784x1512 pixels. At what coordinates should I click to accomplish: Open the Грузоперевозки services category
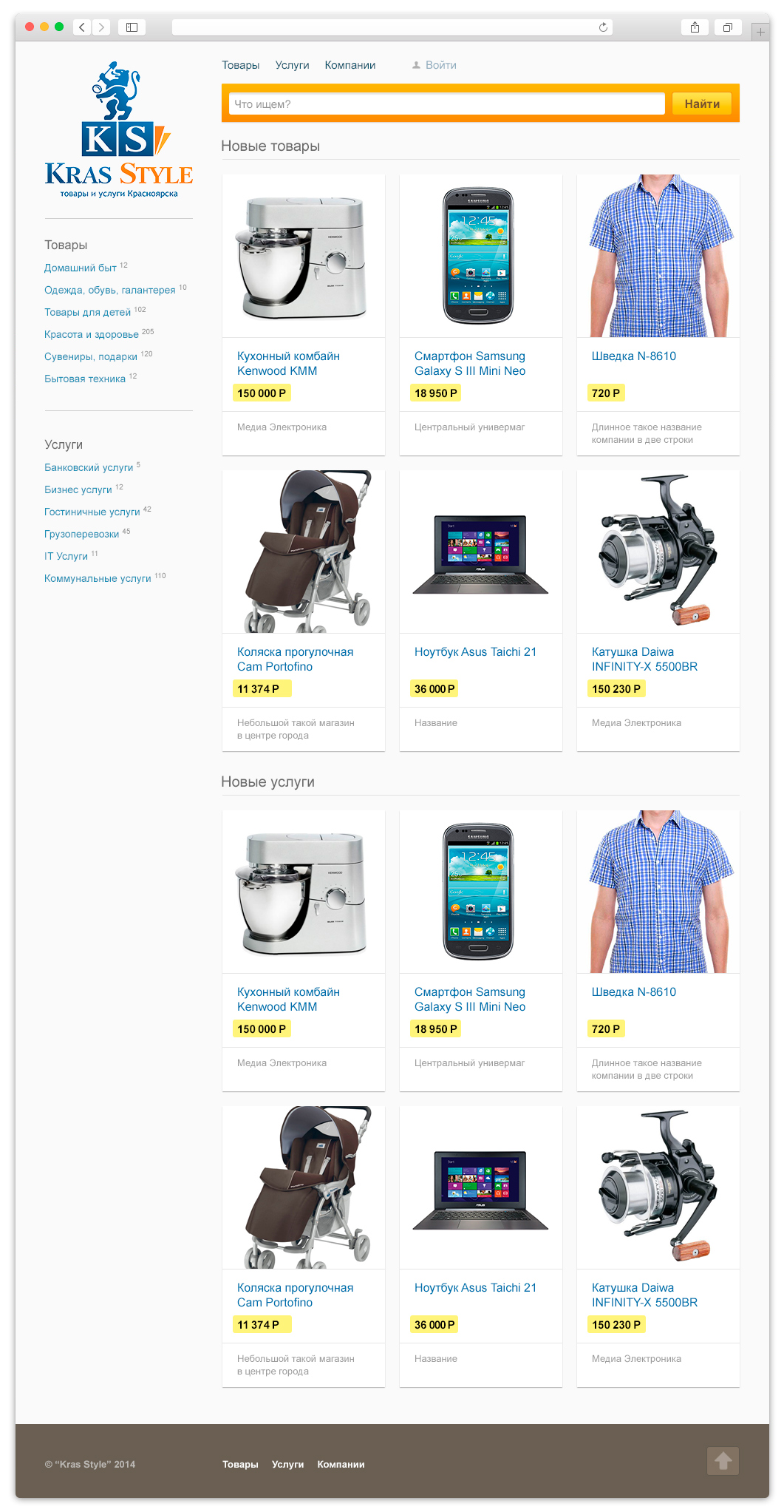82,534
